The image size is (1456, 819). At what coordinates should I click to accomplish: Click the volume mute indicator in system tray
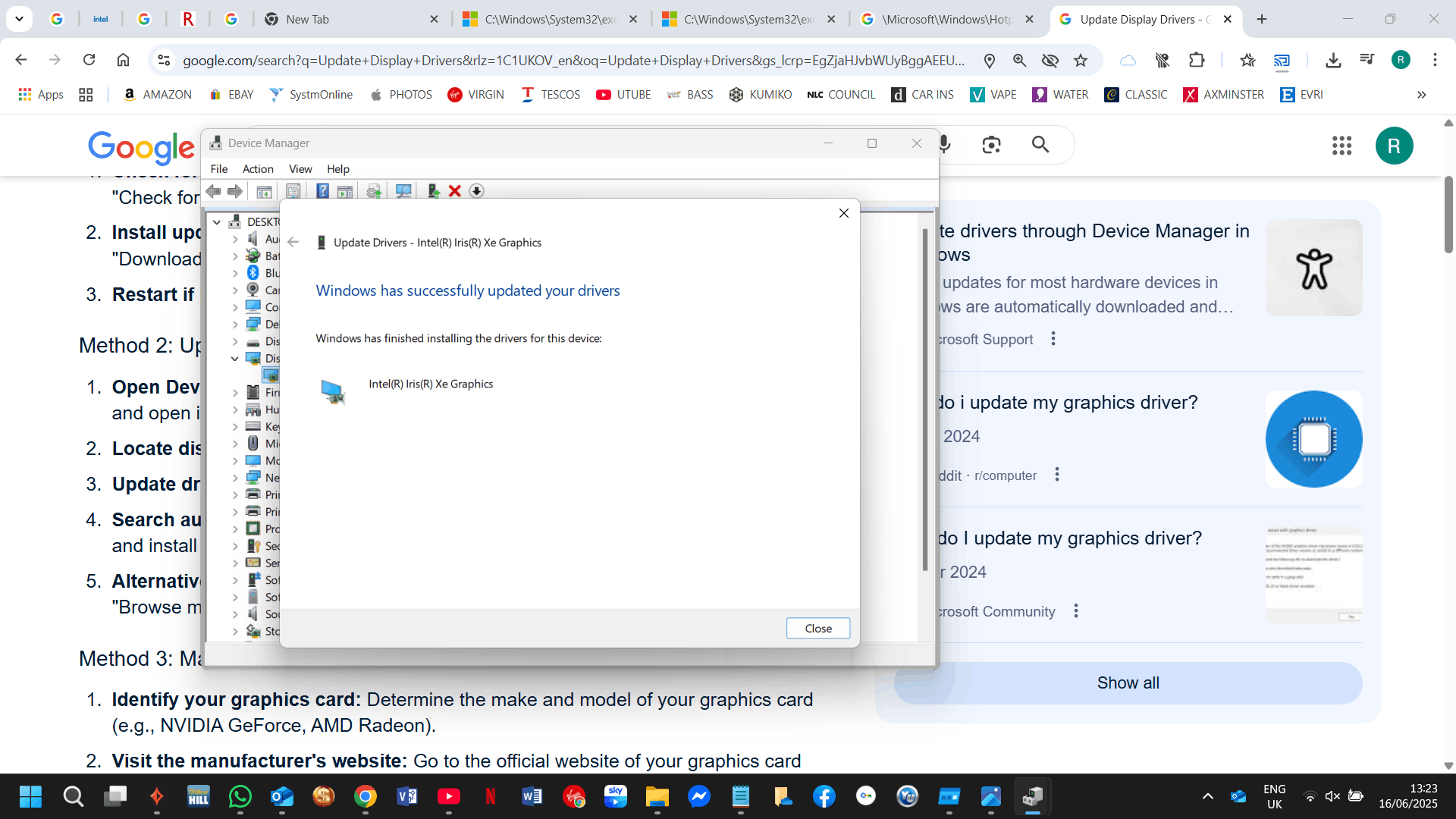(1333, 796)
